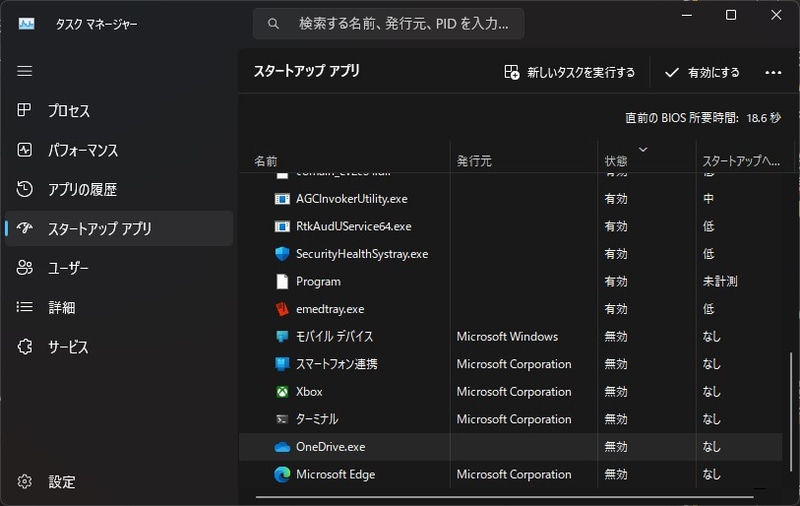The image size is (800, 506).
Task: Select the スマートフォン連携 entry name
Action: (337, 364)
